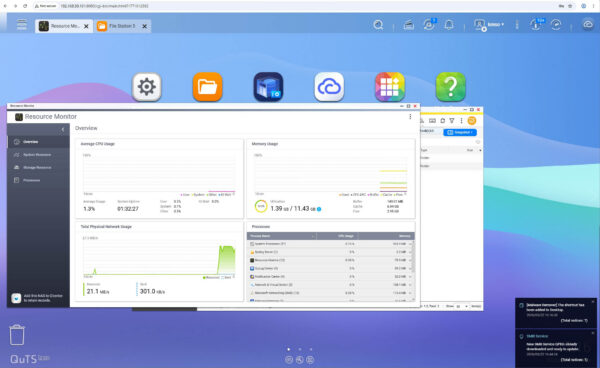Open Resource Monitor's three-dot more options menu
The height and width of the screenshot is (368, 600).
pos(410,117)
